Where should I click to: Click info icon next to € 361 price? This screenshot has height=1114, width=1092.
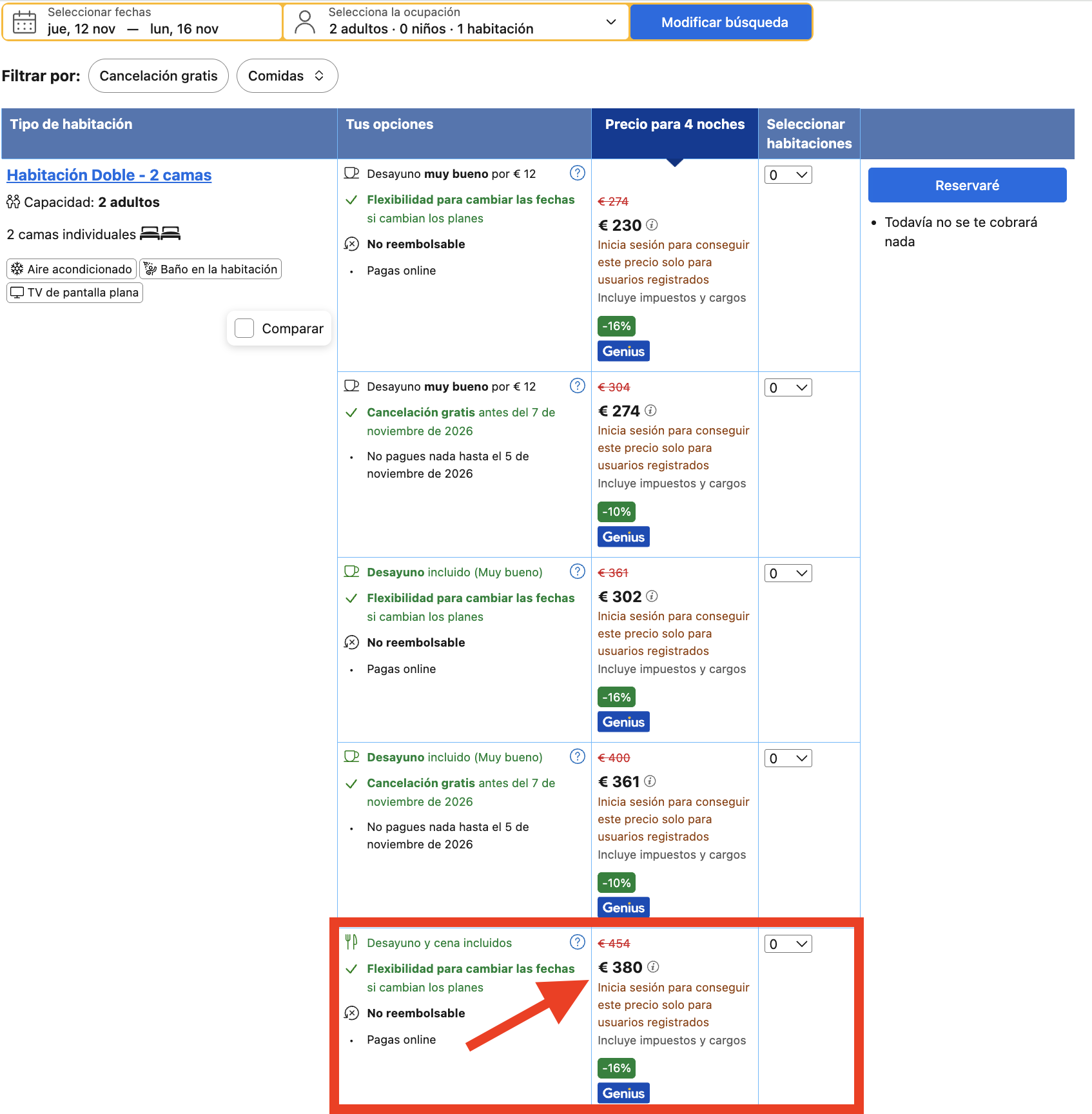650,781
